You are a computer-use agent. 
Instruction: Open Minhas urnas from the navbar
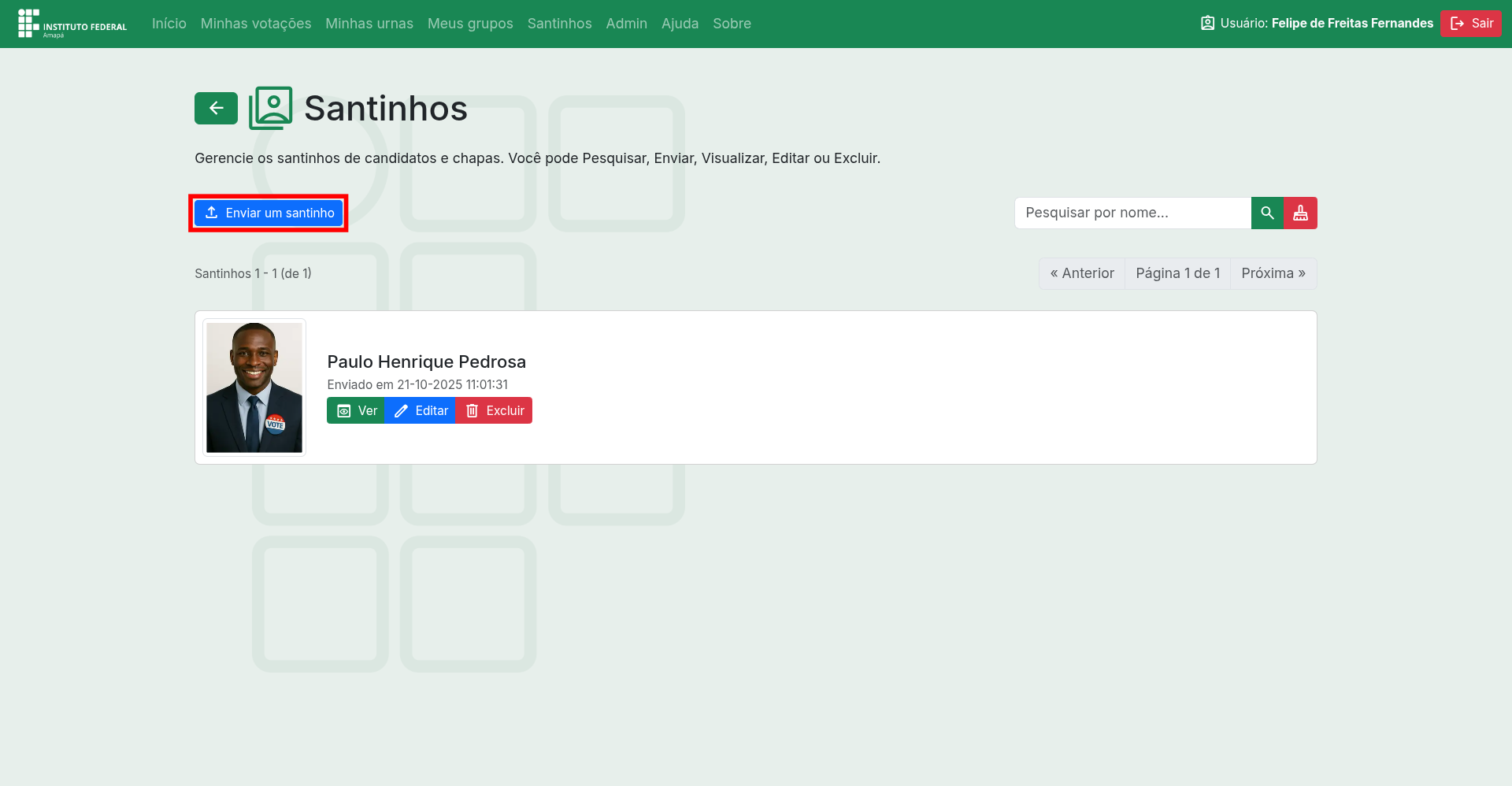369,24
